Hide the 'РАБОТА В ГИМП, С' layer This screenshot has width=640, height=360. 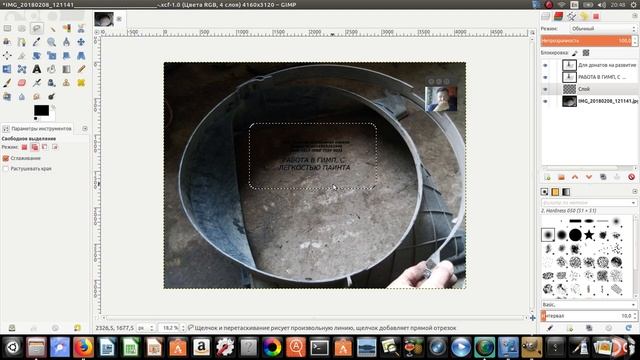pos(545,77)
